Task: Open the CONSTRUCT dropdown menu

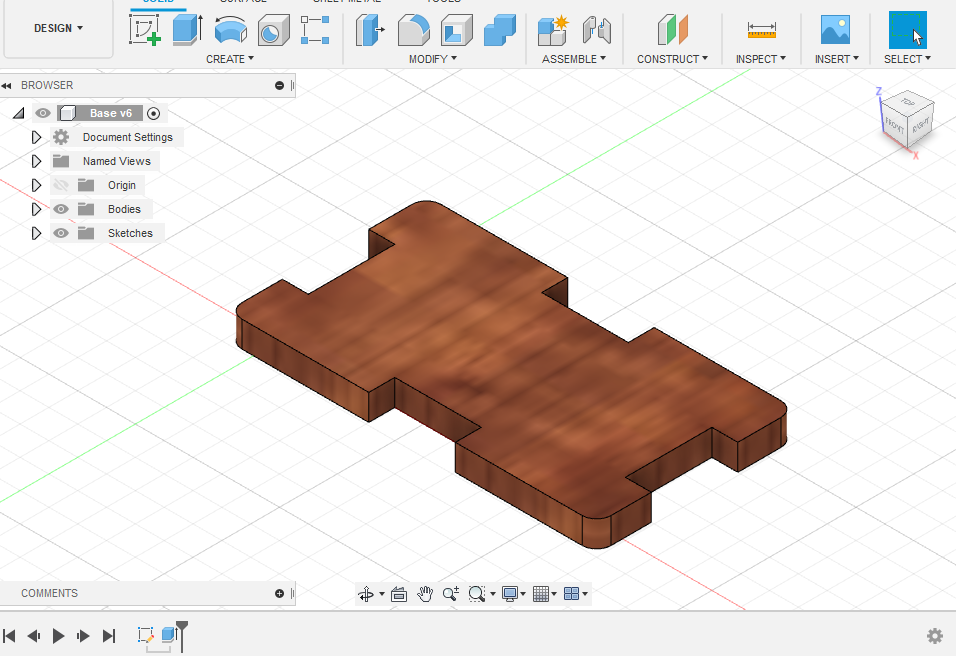Action: pyautogui.click(x=672, y=59)
